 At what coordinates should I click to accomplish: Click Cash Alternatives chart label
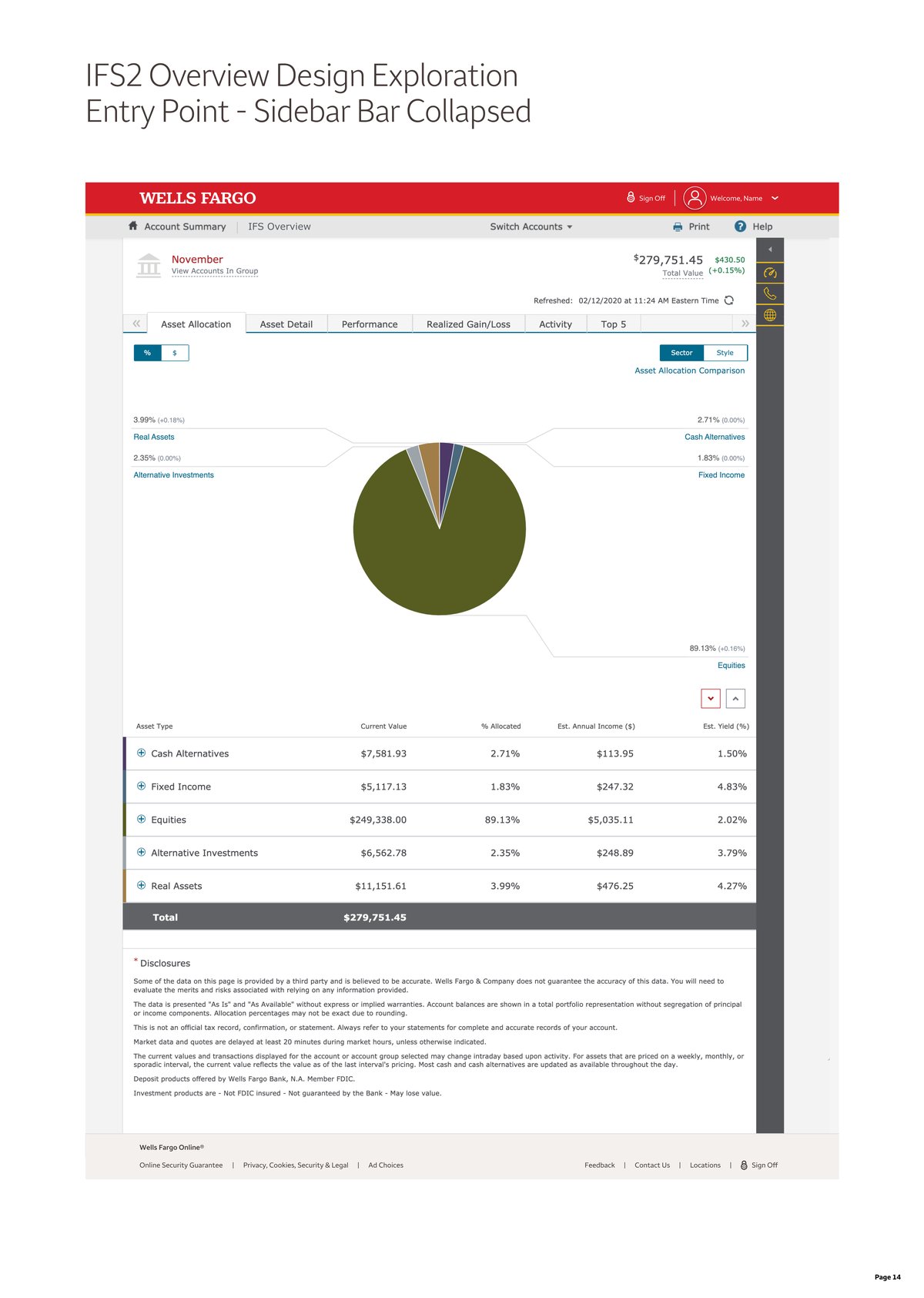point(715,437)
